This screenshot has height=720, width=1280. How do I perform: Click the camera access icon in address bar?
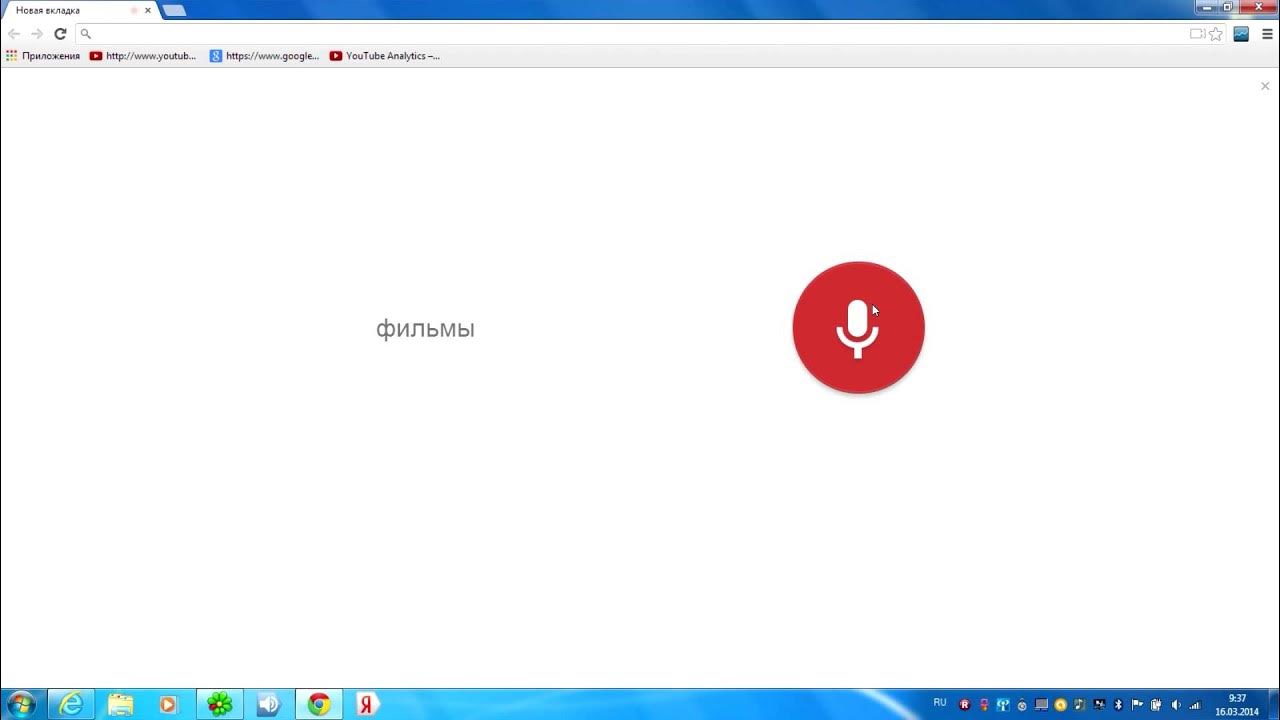point(1197,34)
